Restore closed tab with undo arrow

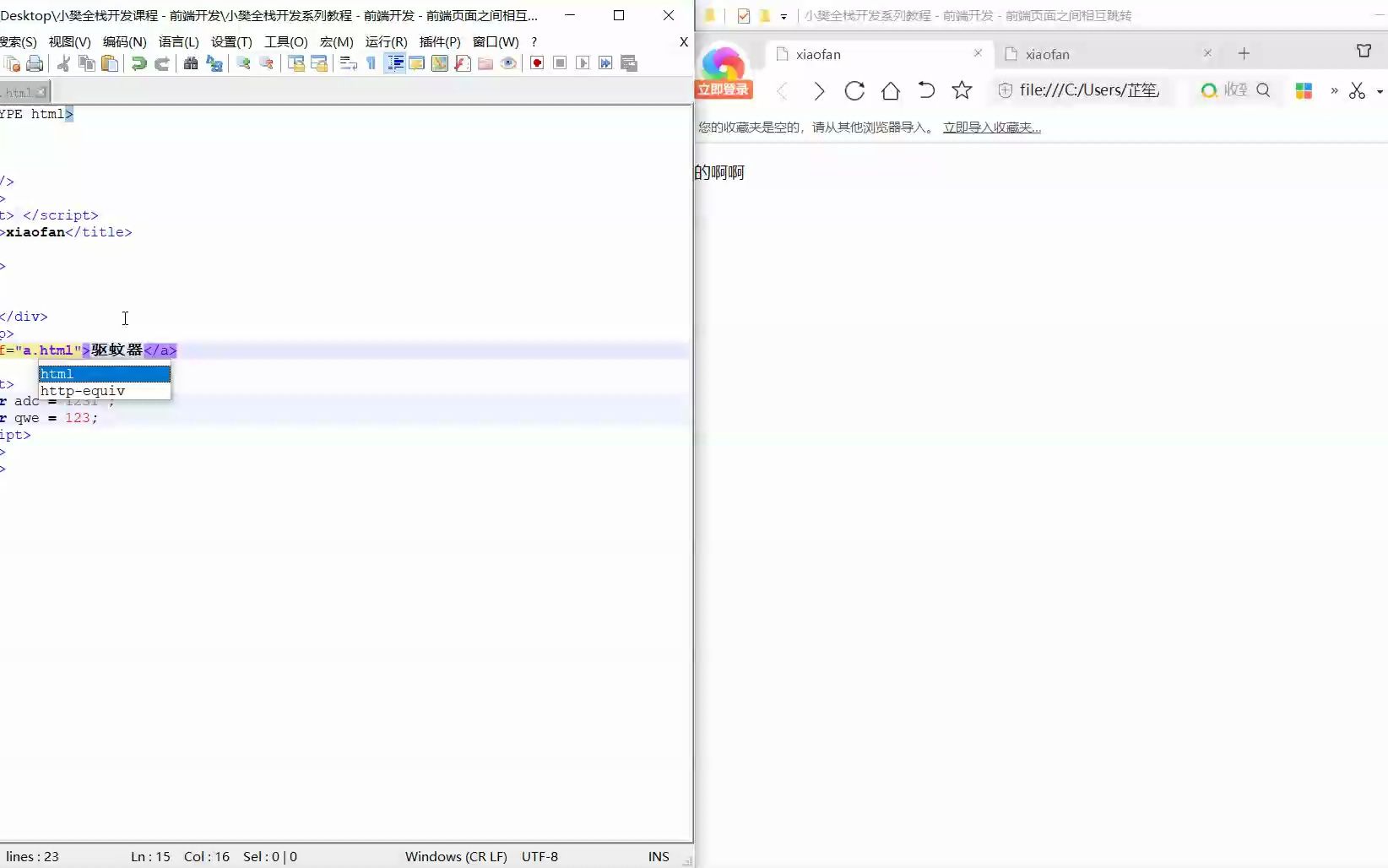(x=926, y=90)
